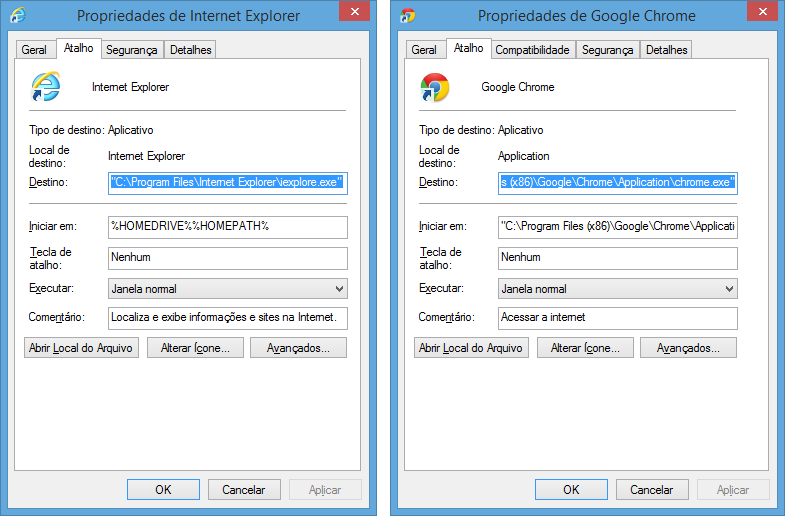This screenshot has height=518, width=785.
Task: Click Tecla de atalho field in Internet Explorer window
Action: 228,258
